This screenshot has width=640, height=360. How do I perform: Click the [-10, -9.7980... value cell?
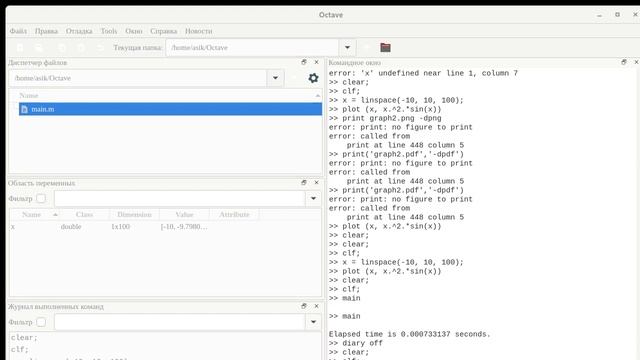pos(184,227)
